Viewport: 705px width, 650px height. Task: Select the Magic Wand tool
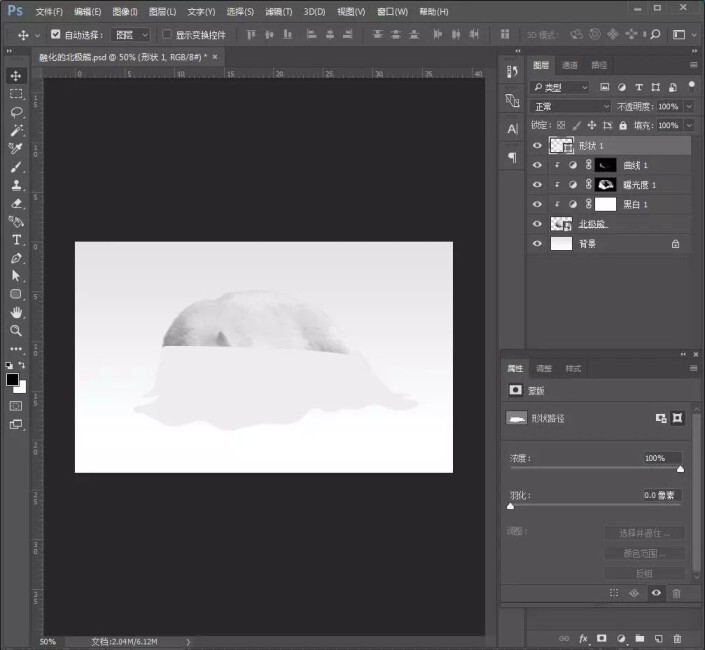16,130
